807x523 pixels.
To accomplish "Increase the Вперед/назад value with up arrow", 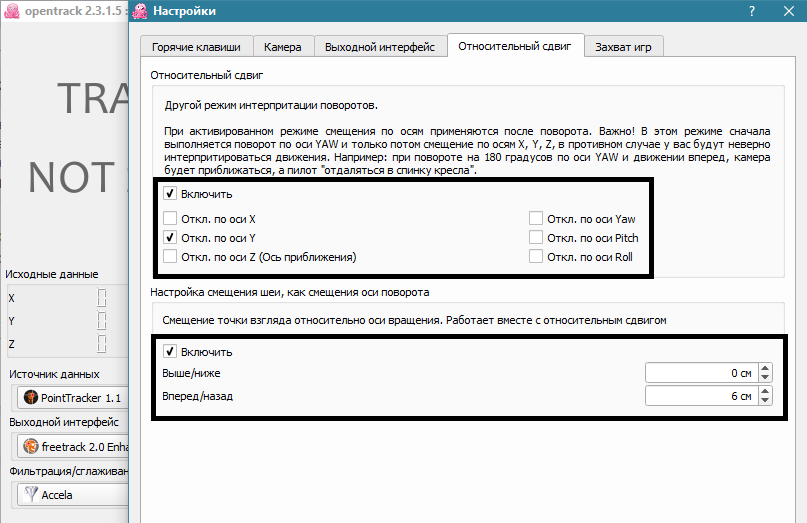I will [x=765, y=392].
